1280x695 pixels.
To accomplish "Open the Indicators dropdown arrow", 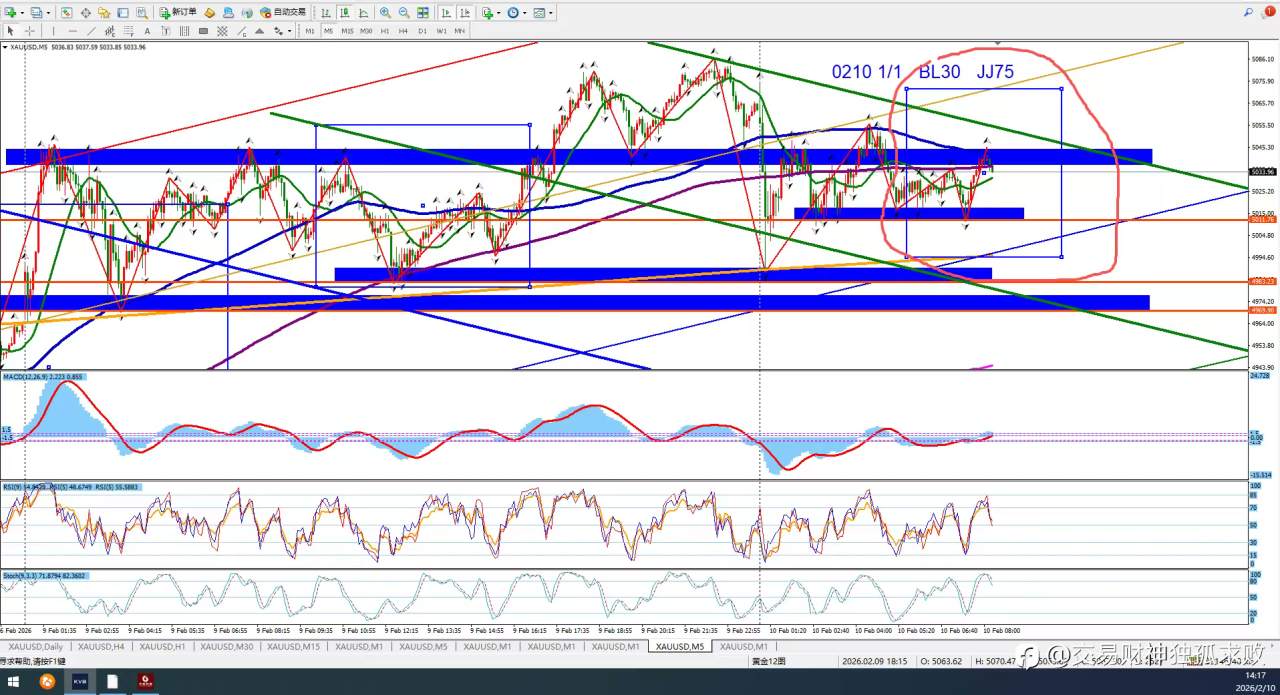I will pos(499,13).
